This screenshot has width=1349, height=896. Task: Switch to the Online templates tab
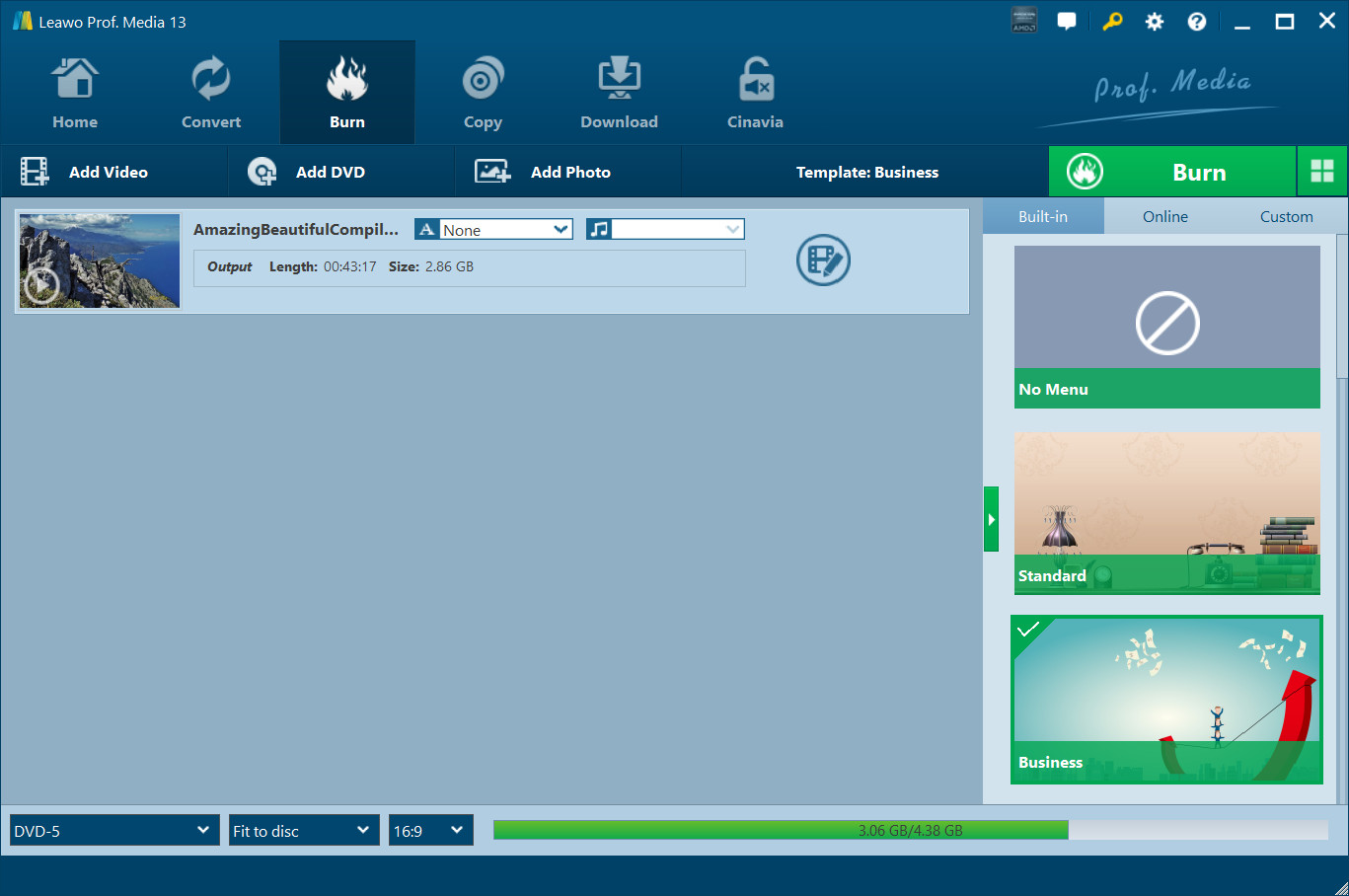pos(1164,217)
